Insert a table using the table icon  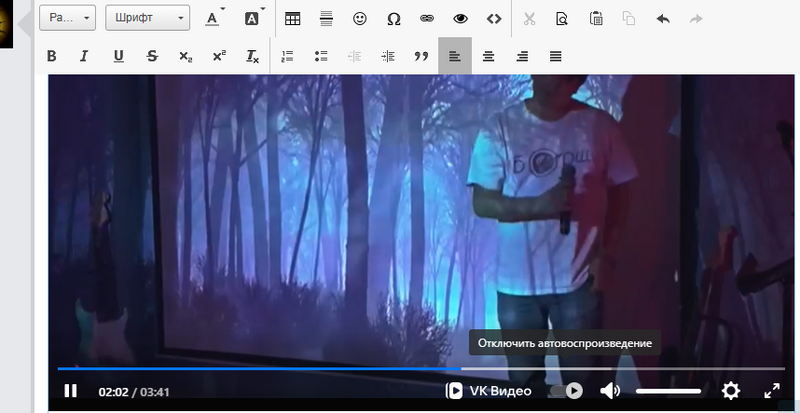coord(293,18)
